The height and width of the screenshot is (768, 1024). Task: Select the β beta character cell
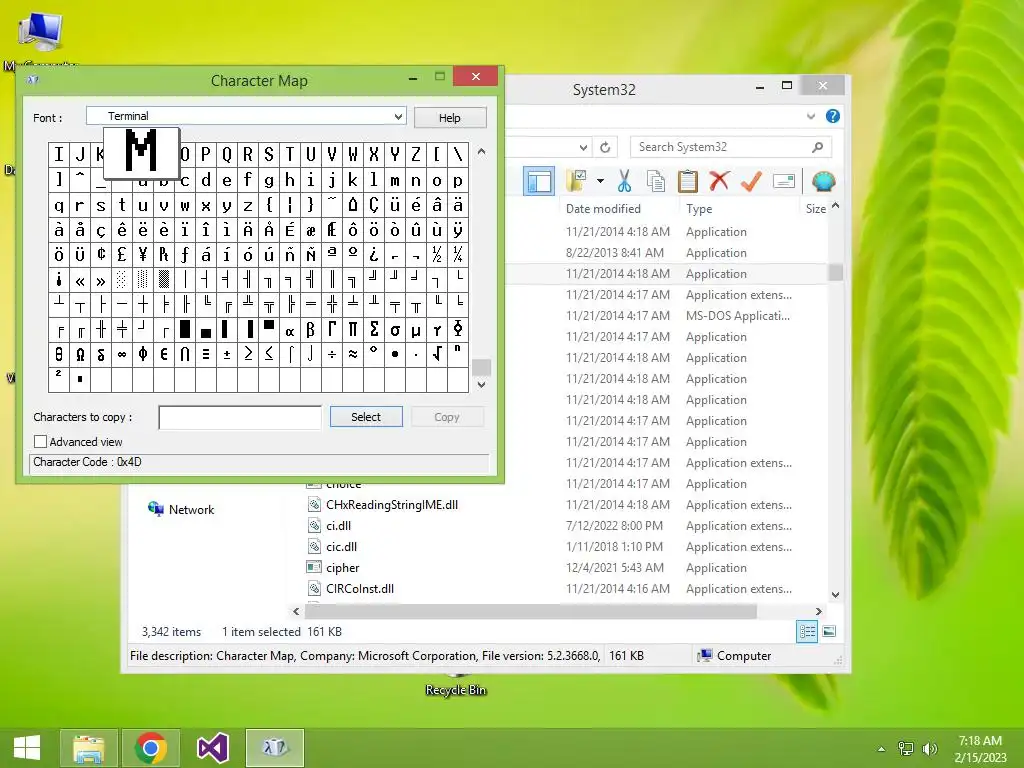pos(311,329)
